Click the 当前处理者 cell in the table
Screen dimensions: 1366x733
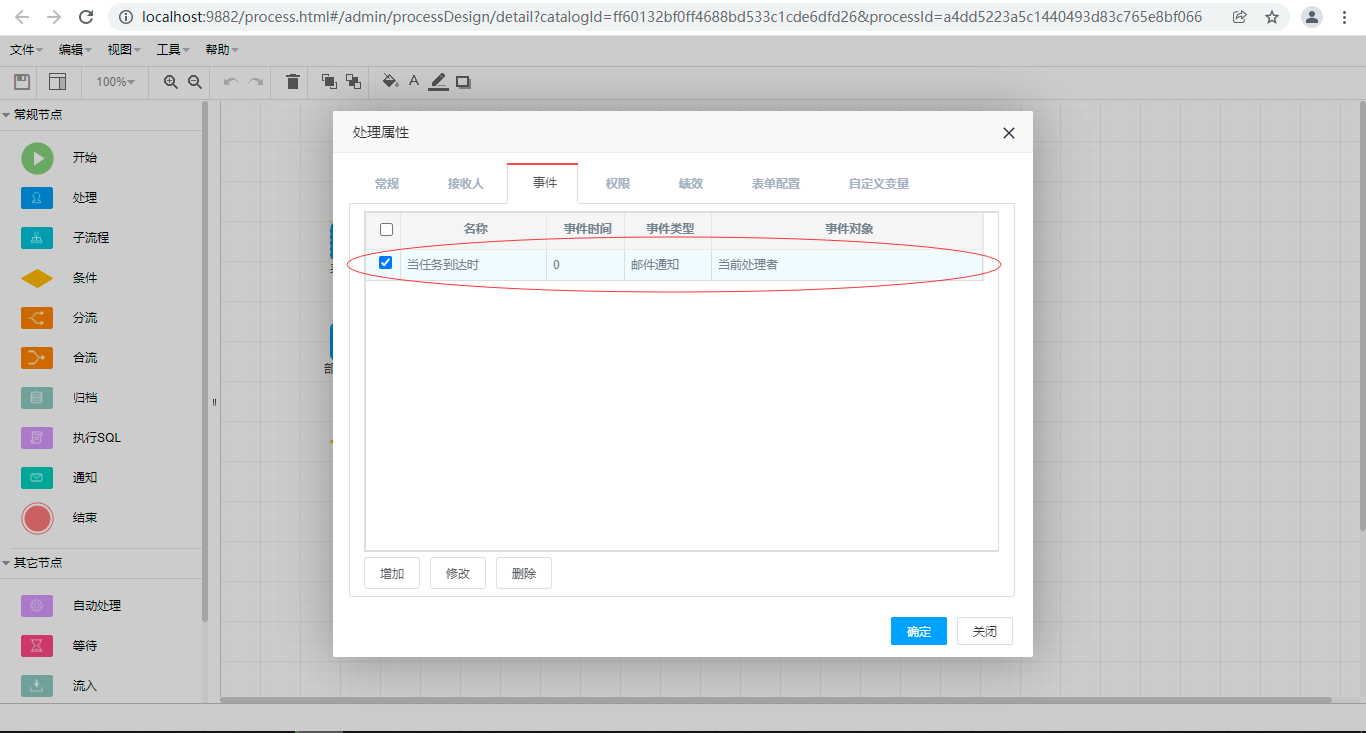click(846, 265)
